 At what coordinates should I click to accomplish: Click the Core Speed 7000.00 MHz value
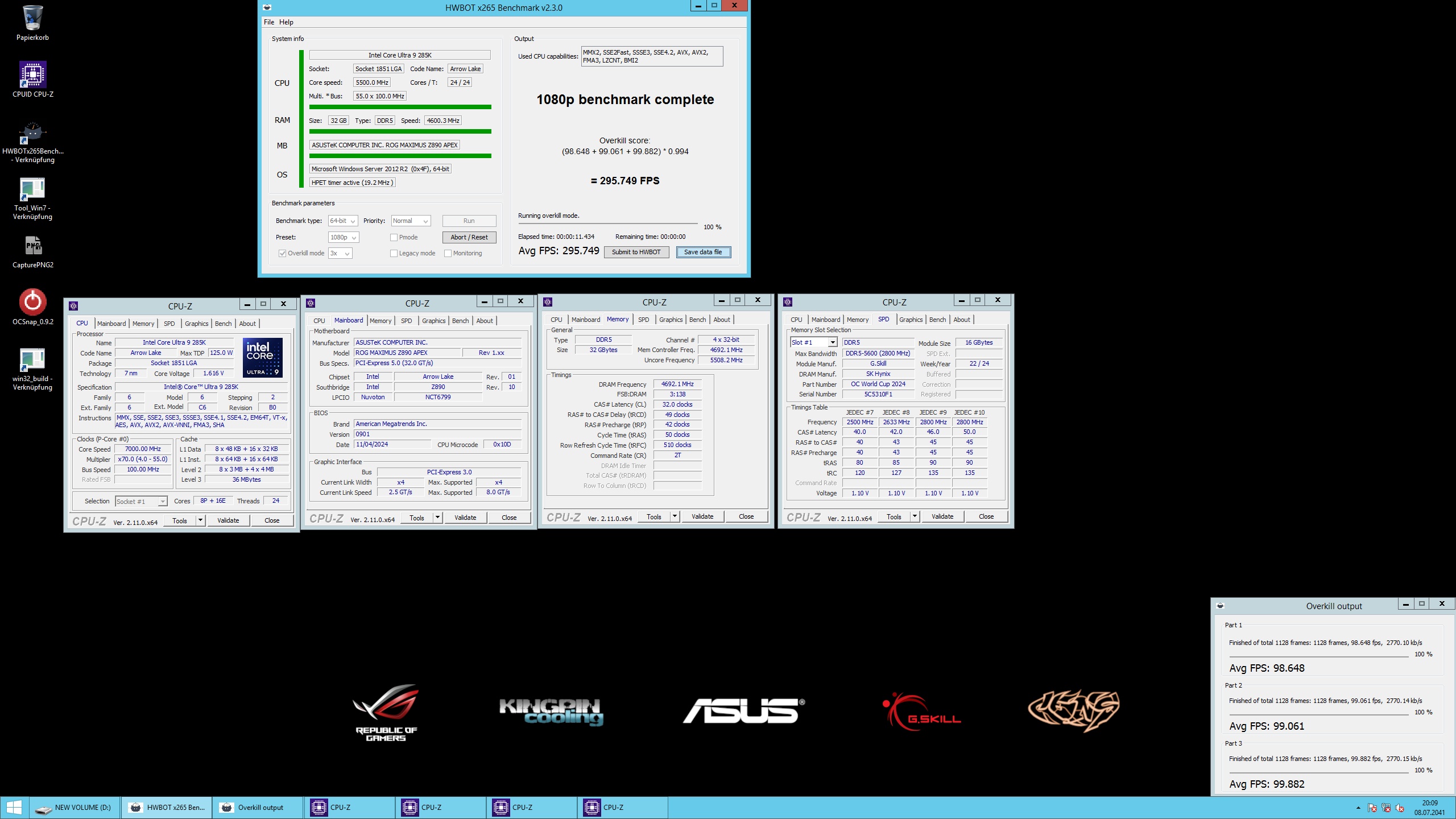click(143, 449)
